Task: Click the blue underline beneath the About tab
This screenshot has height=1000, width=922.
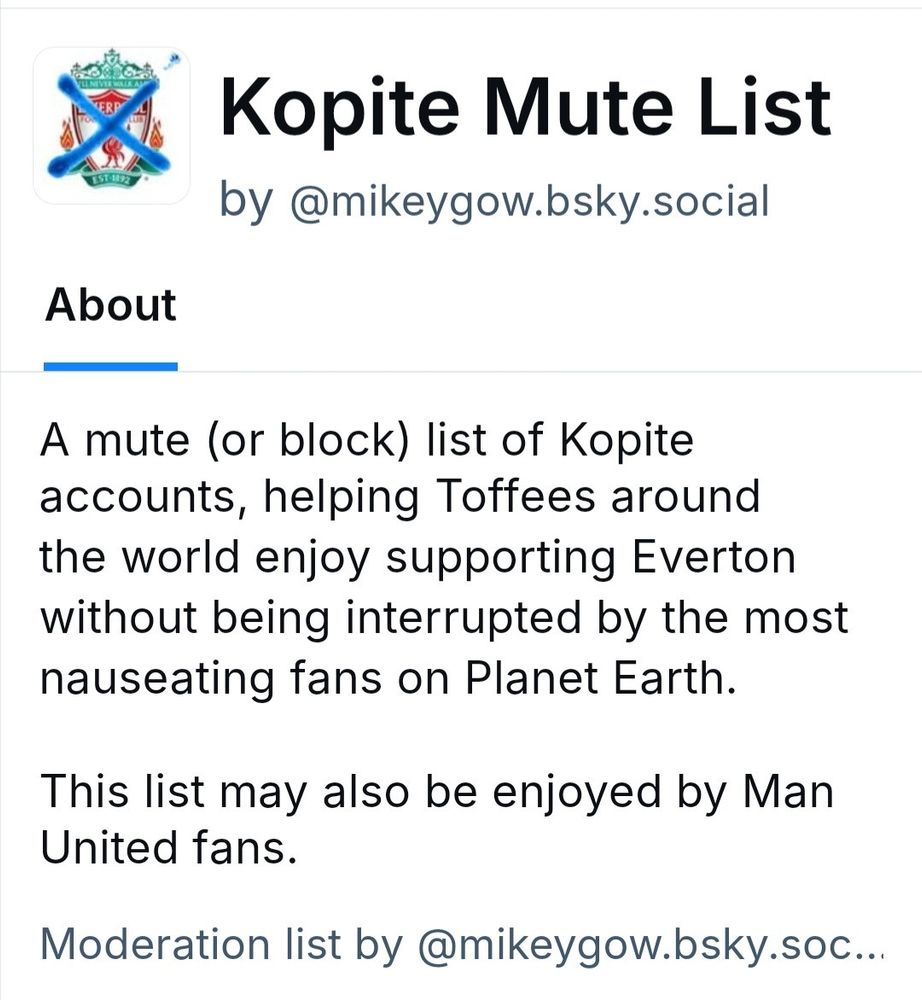Action: pos(110,366)
